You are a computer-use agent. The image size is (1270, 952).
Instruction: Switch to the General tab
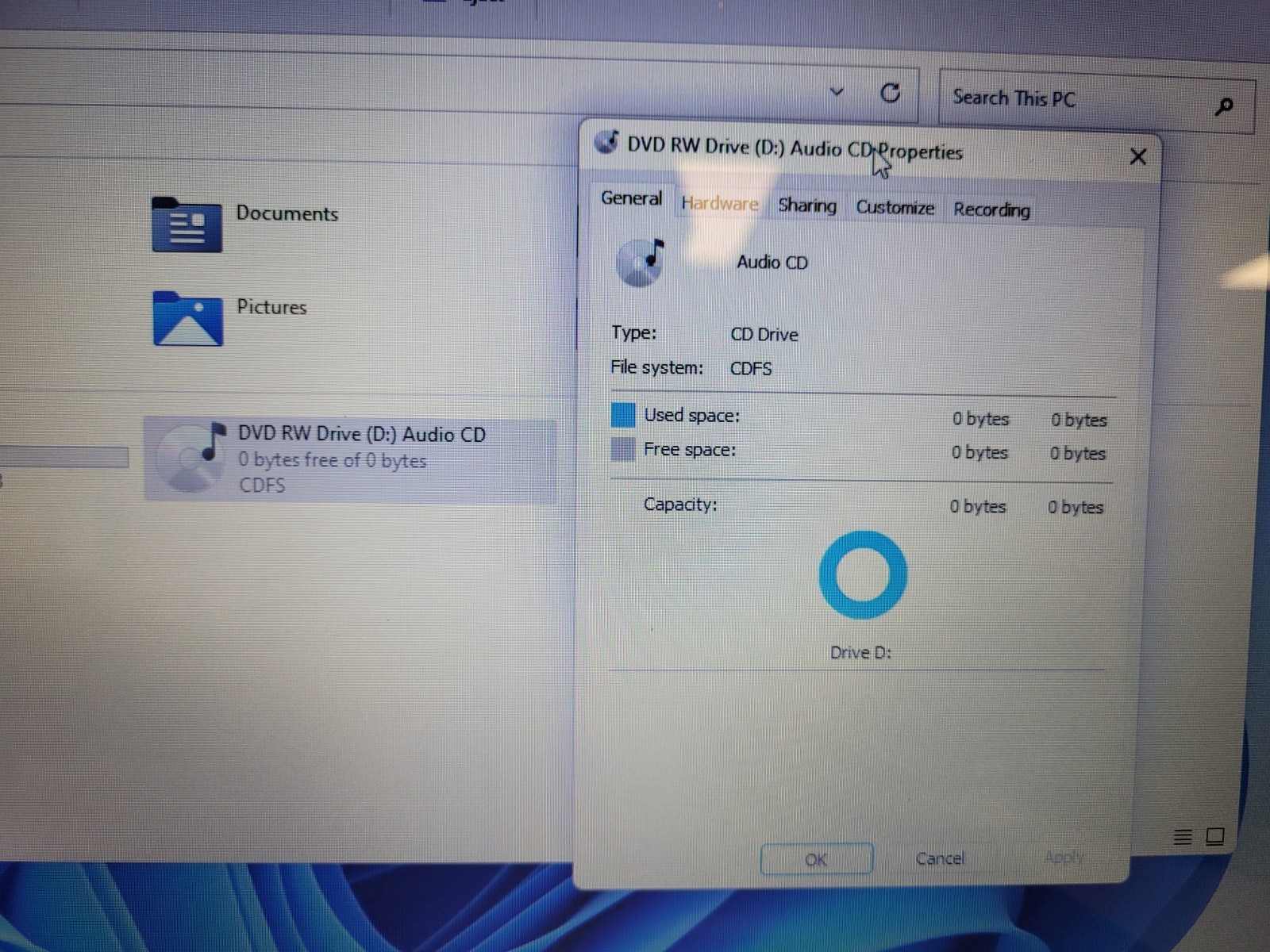click(632, 198)
